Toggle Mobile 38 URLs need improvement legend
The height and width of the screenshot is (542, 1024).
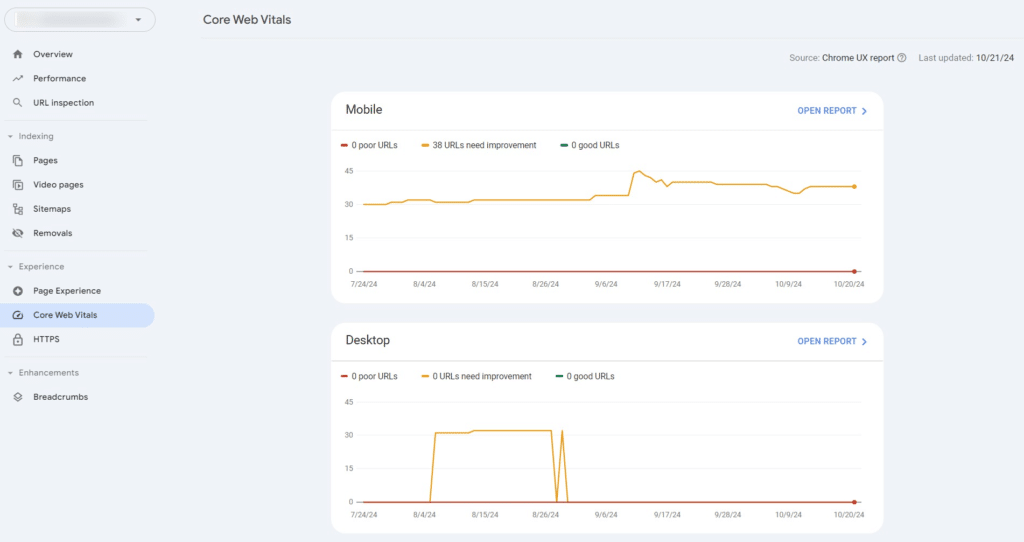pyautogui.click(x=479, y=146)
